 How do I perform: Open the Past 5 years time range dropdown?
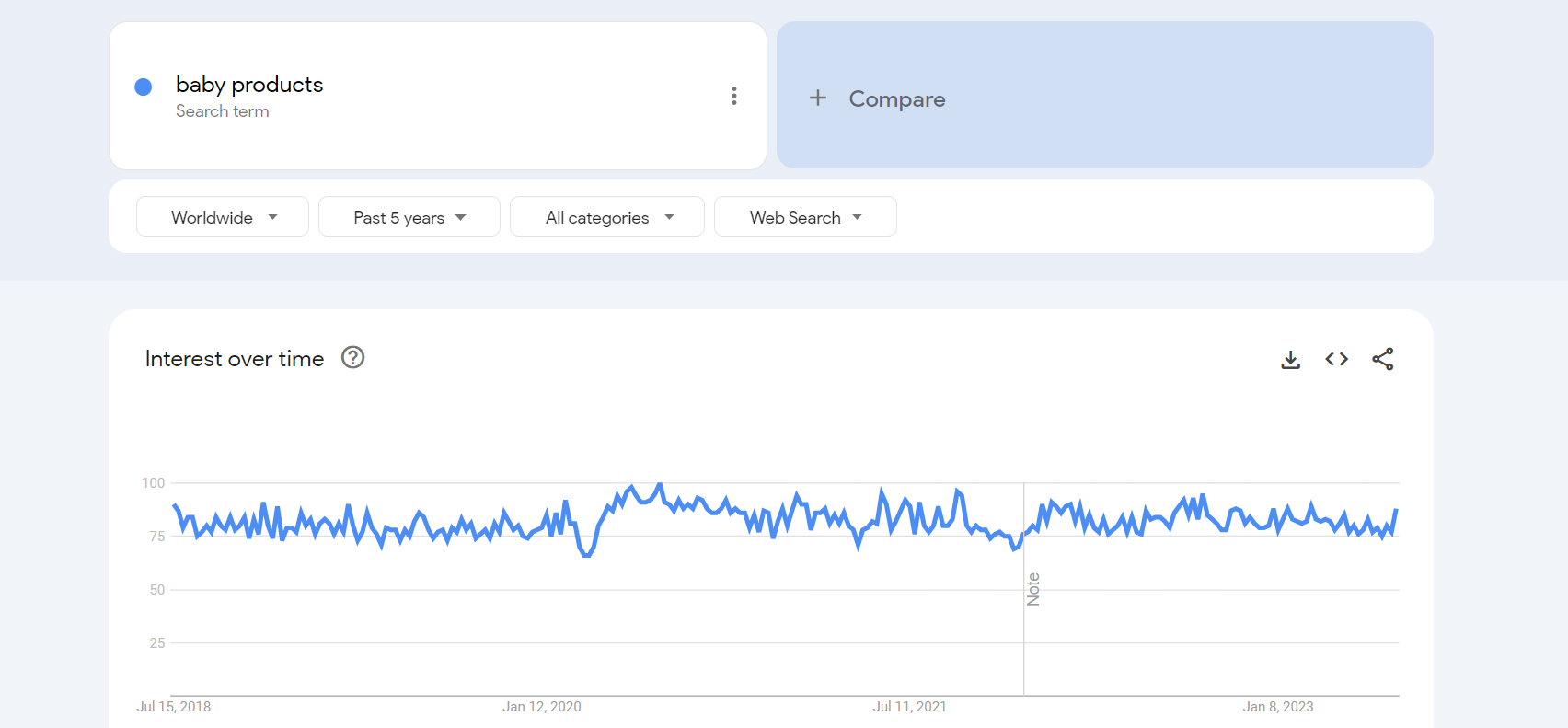point(409,217)
